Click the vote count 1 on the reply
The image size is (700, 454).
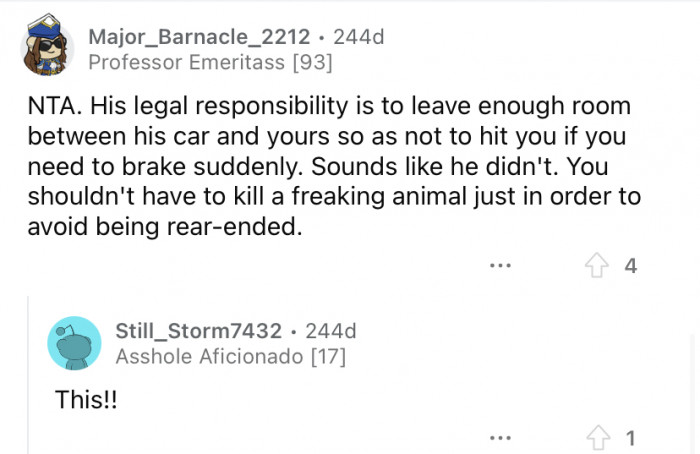pos(630,437)
